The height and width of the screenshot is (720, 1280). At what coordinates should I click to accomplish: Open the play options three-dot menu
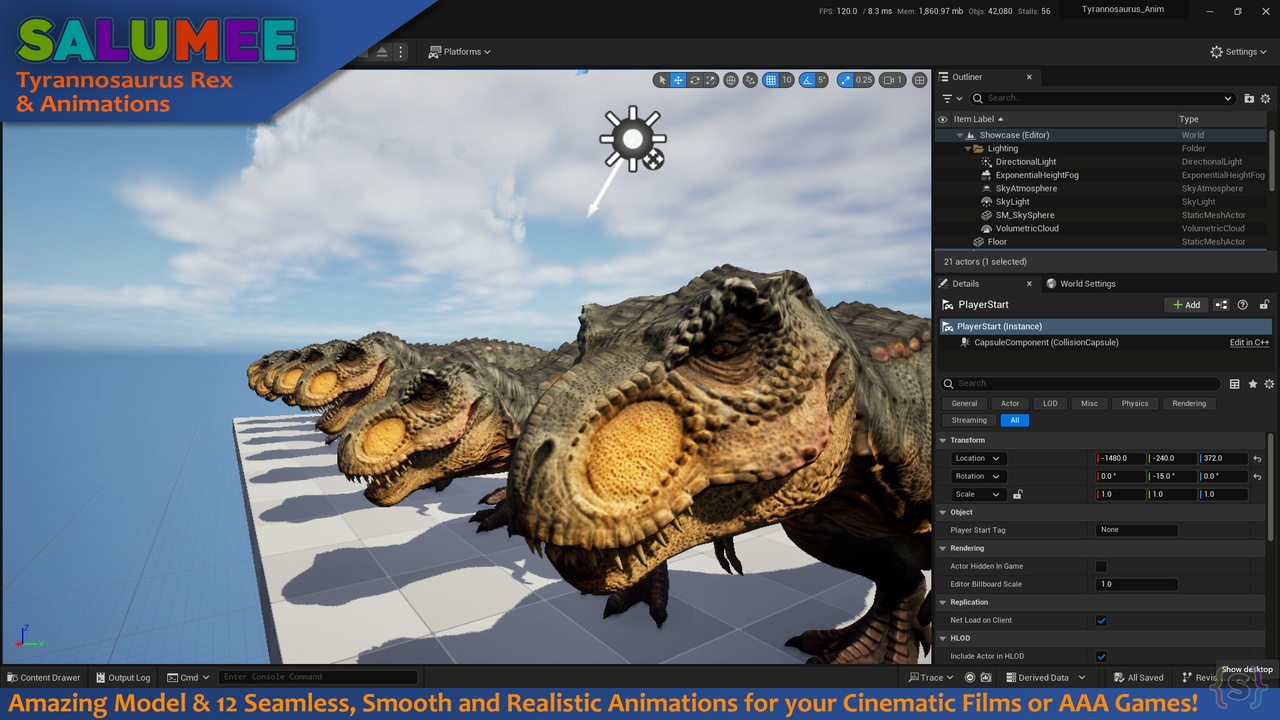401,52
